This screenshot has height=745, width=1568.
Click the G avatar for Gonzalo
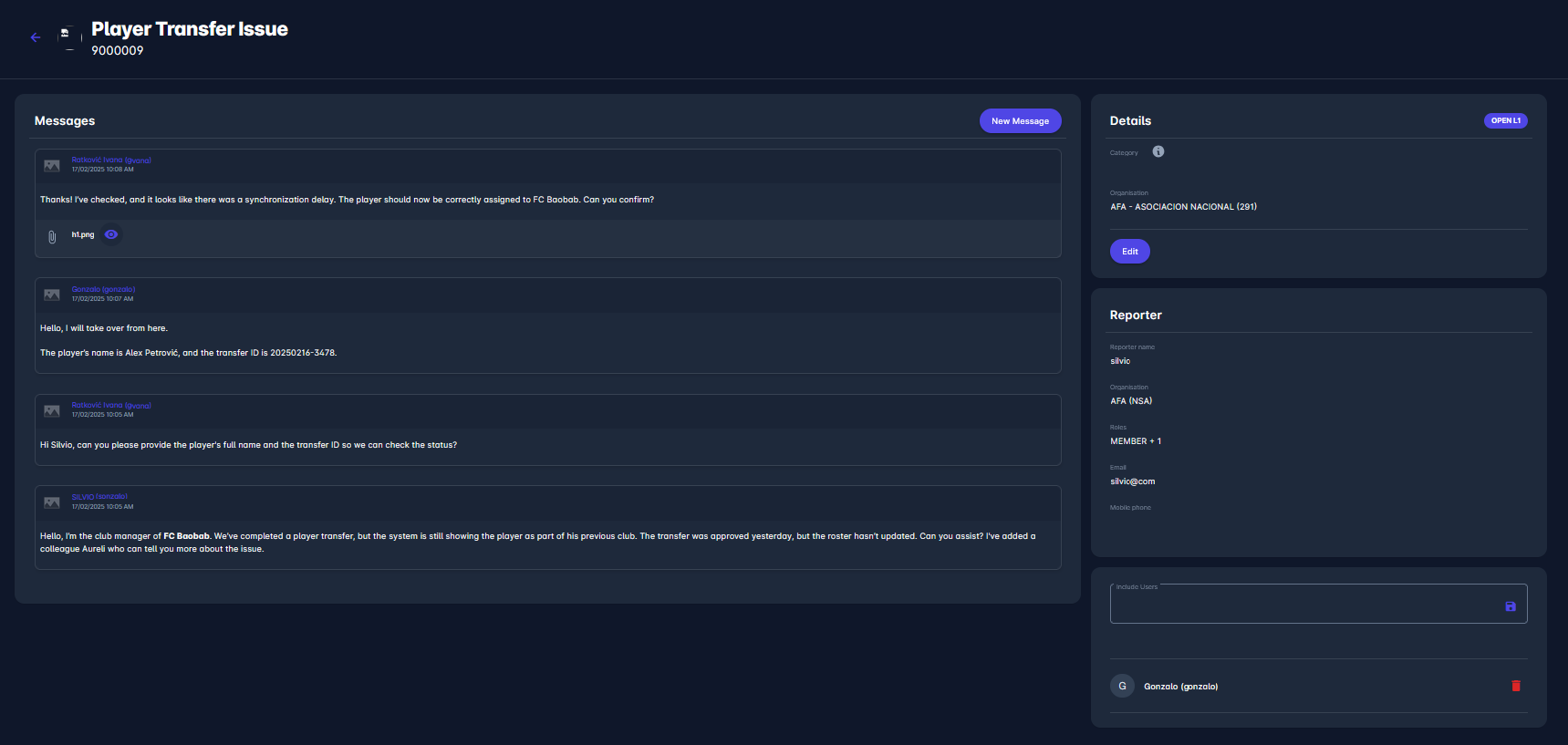click(x=1121, y=686)
